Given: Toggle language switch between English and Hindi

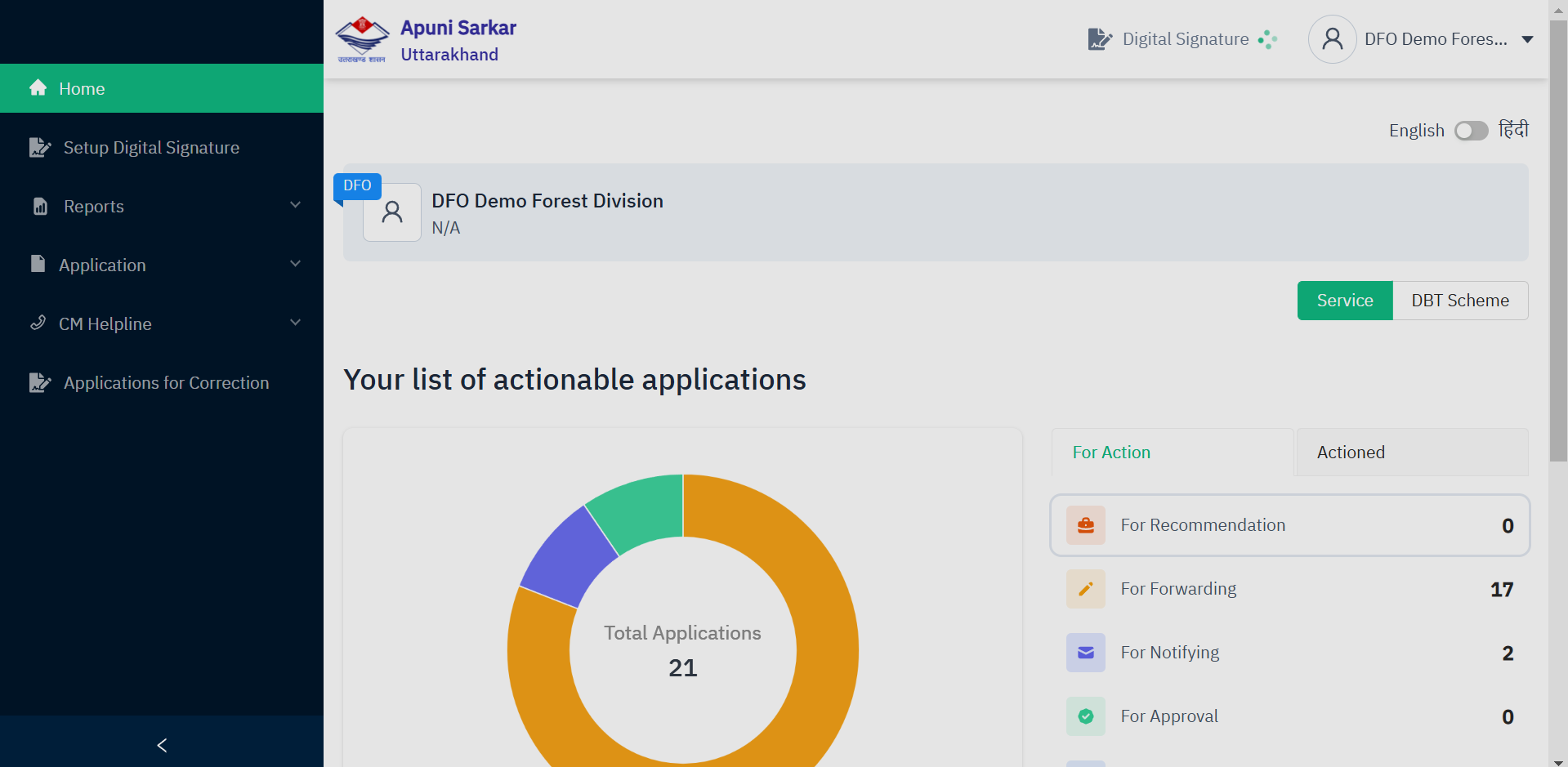Looking at the screenshot, I should pos(1472,131).
